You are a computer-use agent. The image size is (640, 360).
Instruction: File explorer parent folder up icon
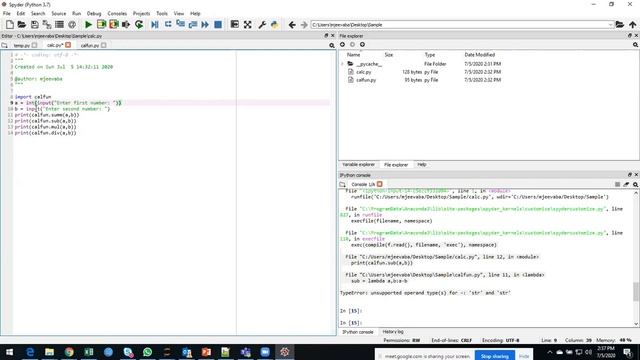tap(362, 44)
